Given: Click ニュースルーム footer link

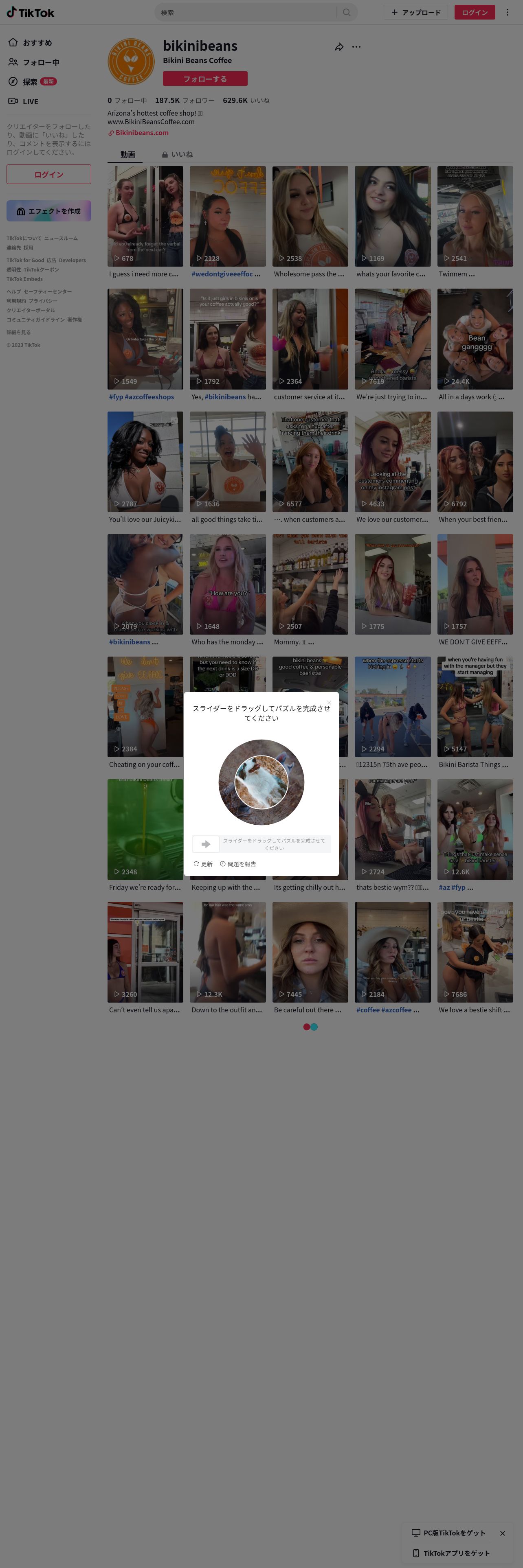Looking at the screenshot, I should pyautogui.click(x=61, y=238).
